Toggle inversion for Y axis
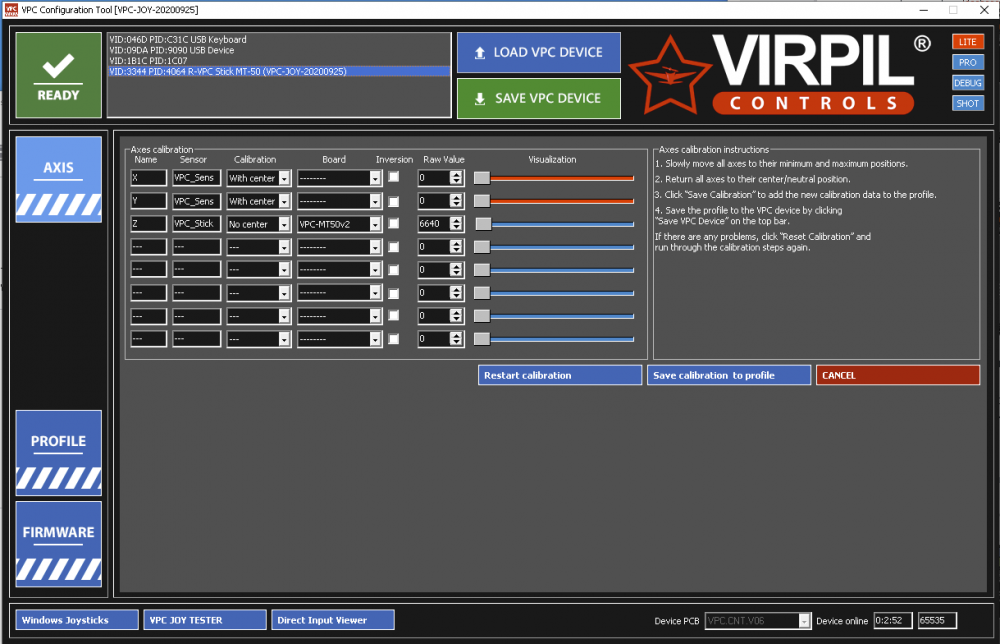This screenshot has height=644, width=1000. click(x=394, y=201)
